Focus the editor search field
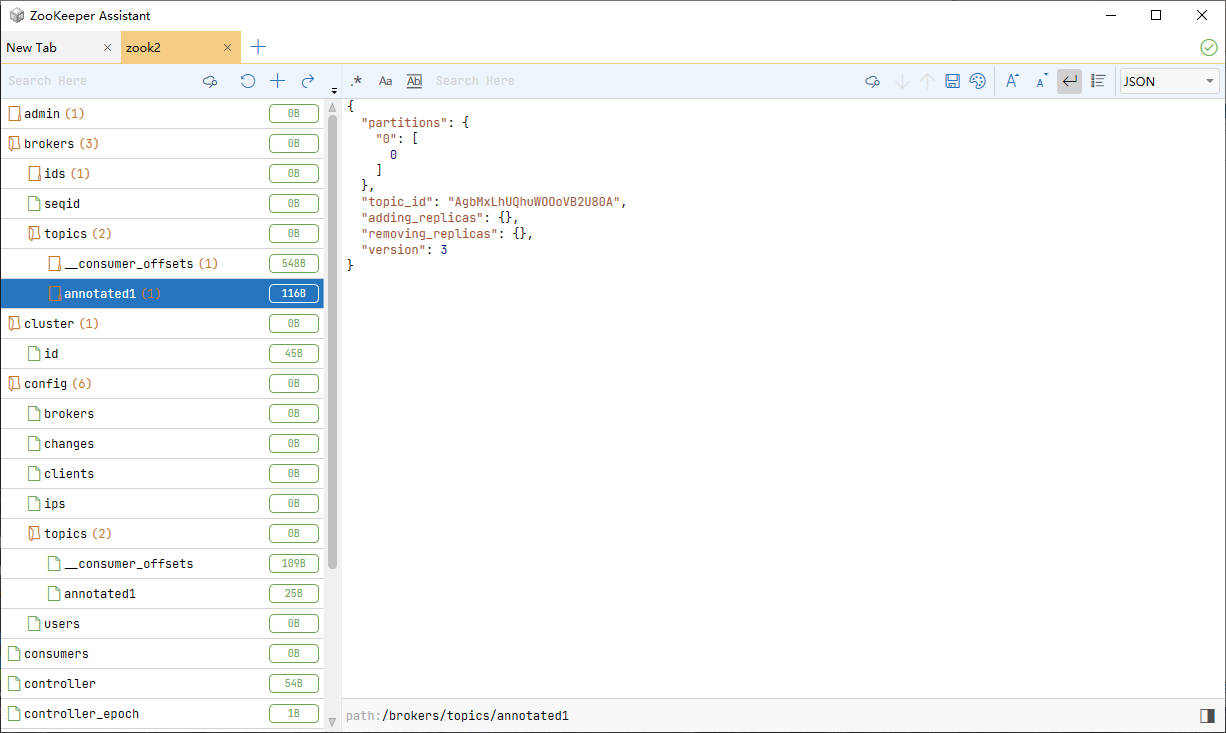Image resolution: width=1226 pixels, height=733 pixels. pyautogui.click(x=645, y=81)
